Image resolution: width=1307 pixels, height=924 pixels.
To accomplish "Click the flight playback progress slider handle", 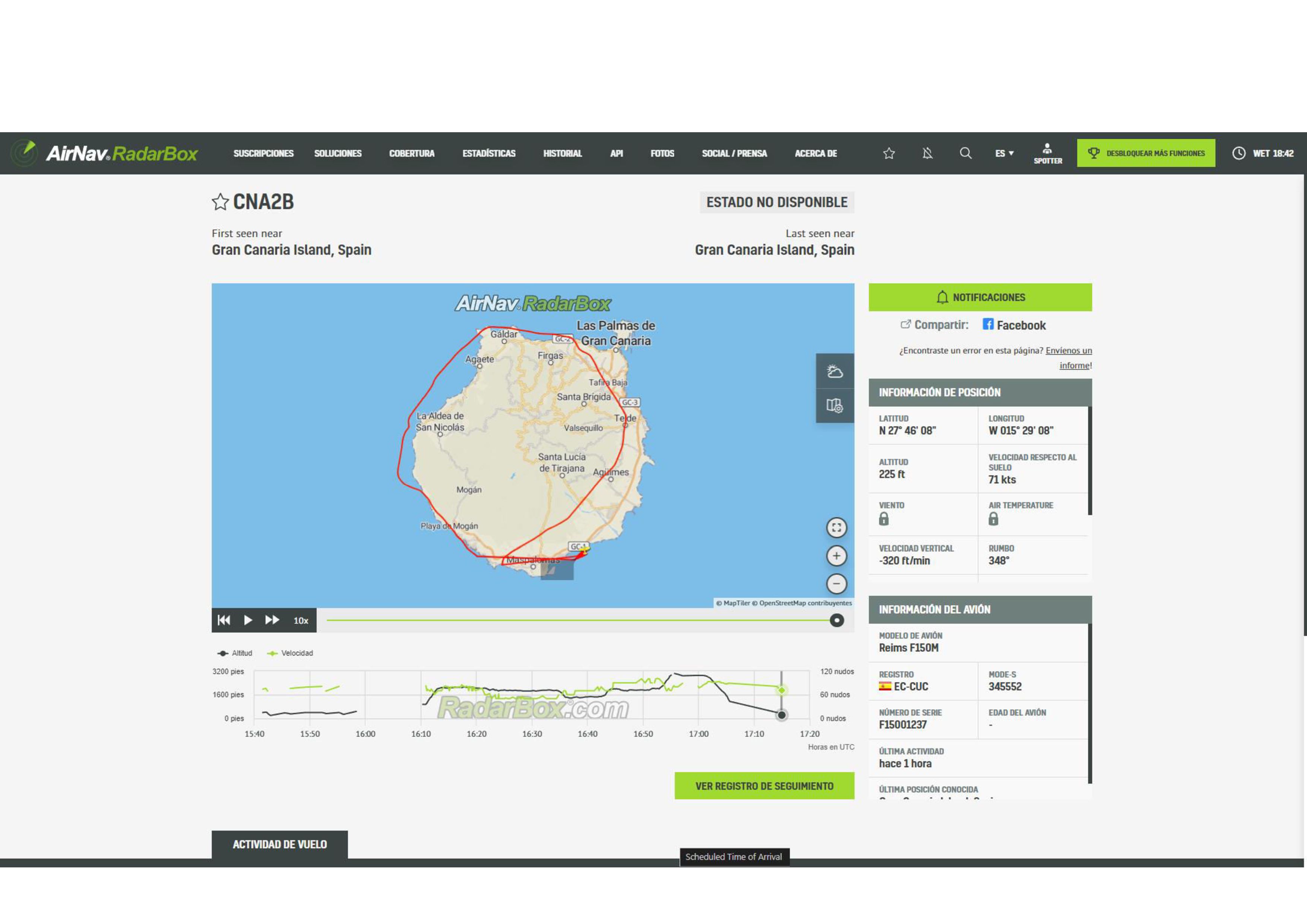I will click(x=836, y=620).
